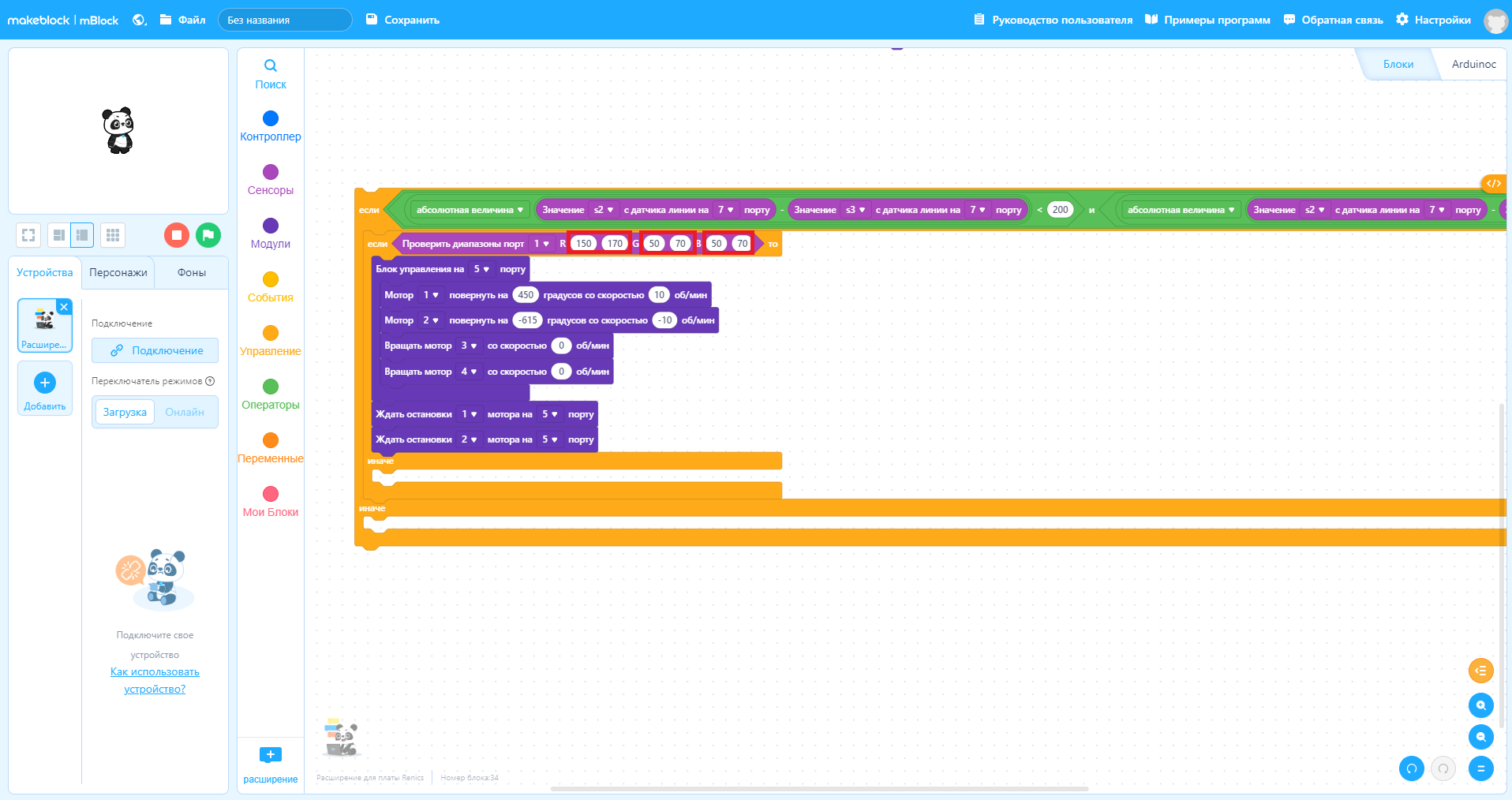Open Вращать мотор 3 dropdown
This screenshot has width=1512, height=800.
click(x=469, y=346)
